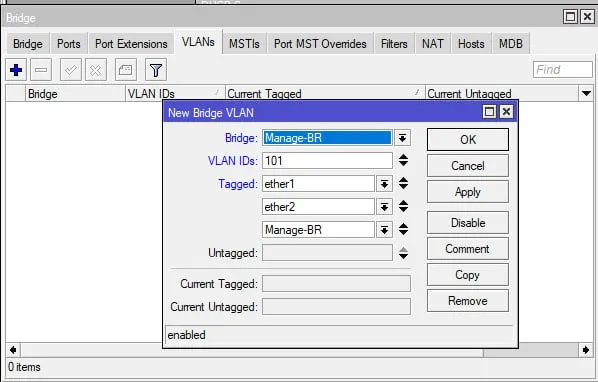Click the arrows beside Untagged field

(x=403, y=253)
